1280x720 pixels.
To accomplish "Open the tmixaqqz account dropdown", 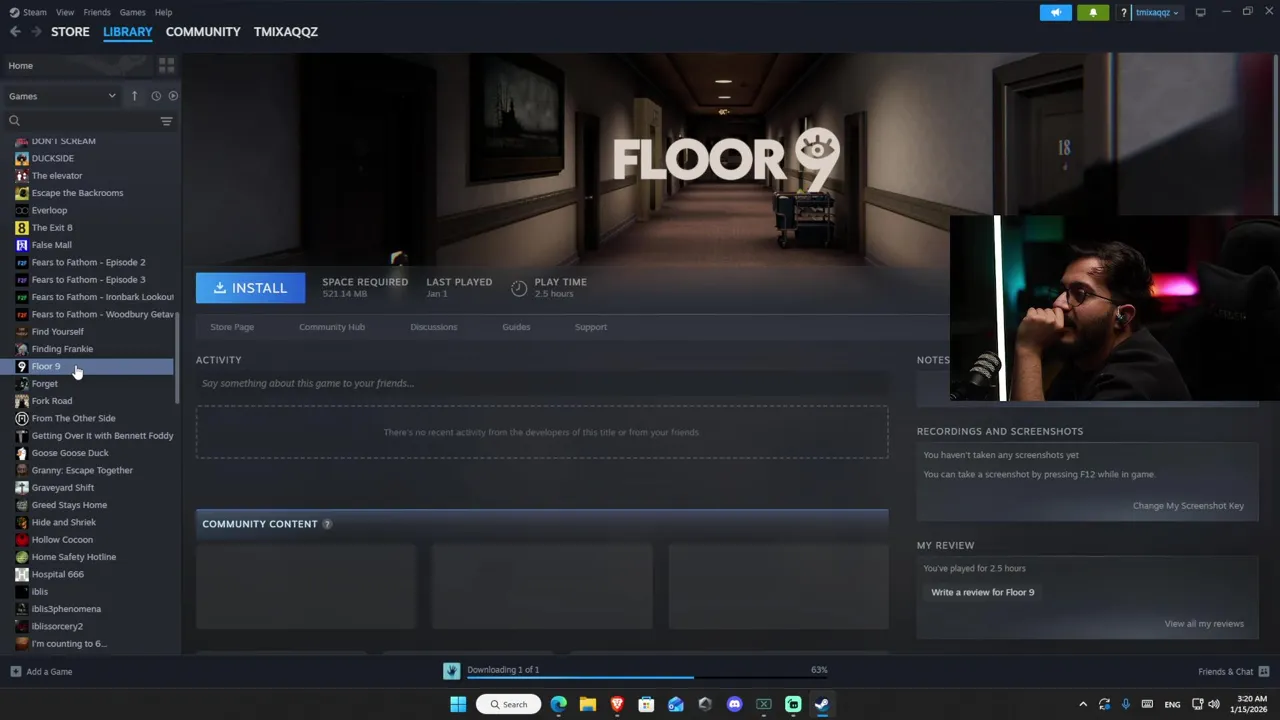I will [x=1157, y=13].
